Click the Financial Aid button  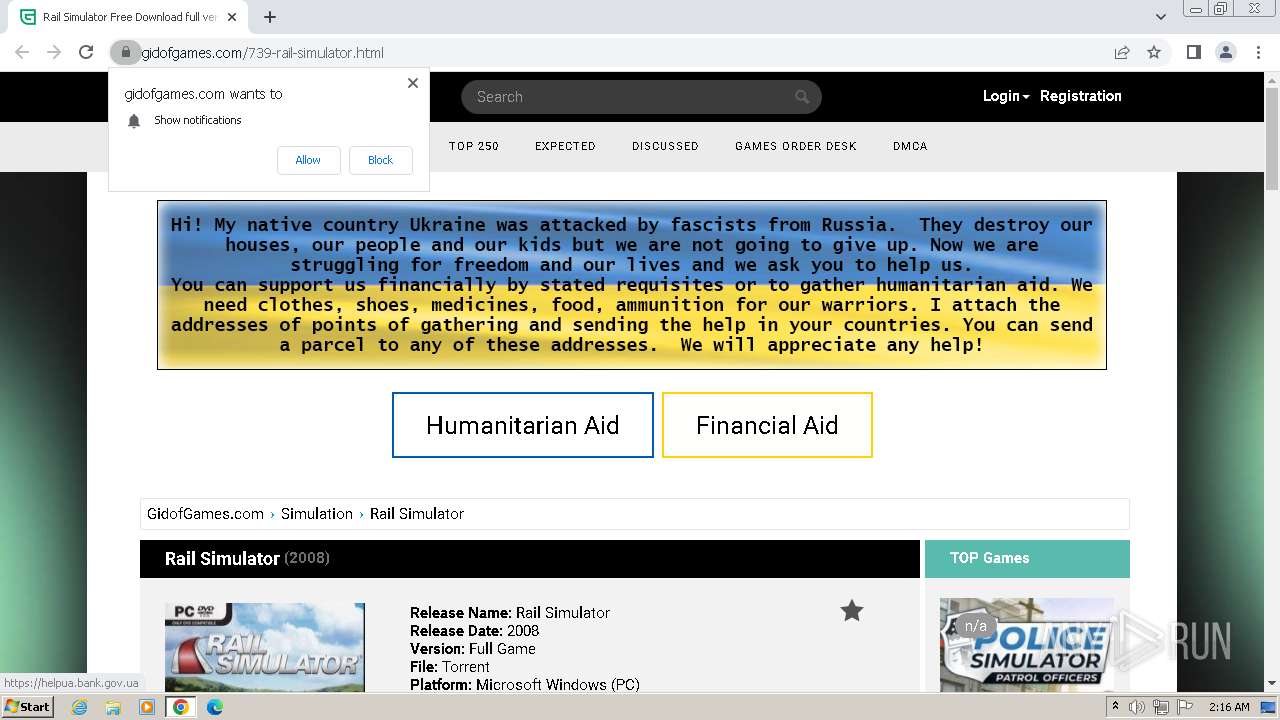click(x=767, y=425)
